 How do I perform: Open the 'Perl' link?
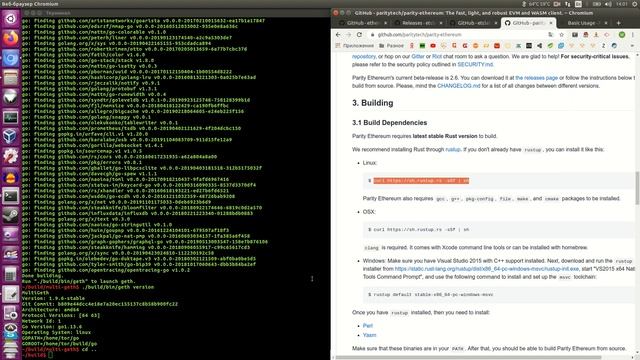click(x=367, y=326)
